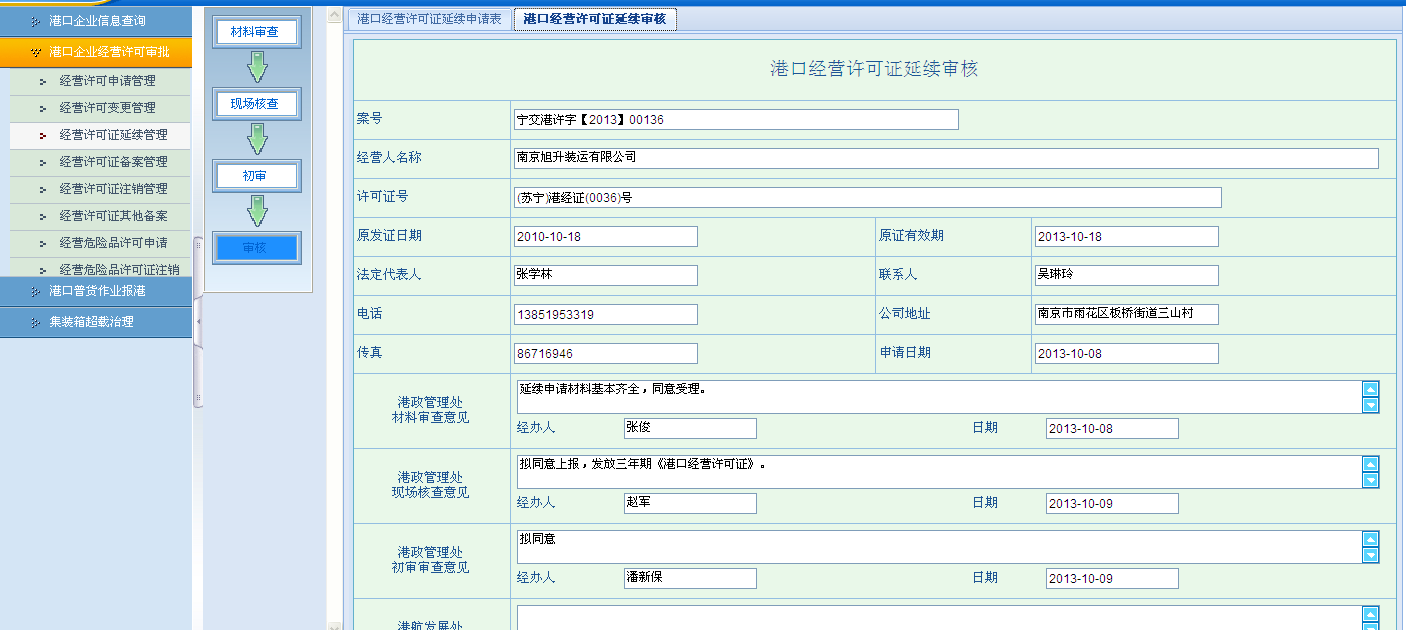Switch to 港口经营许可证延续申请表 tab

(429, 19)
